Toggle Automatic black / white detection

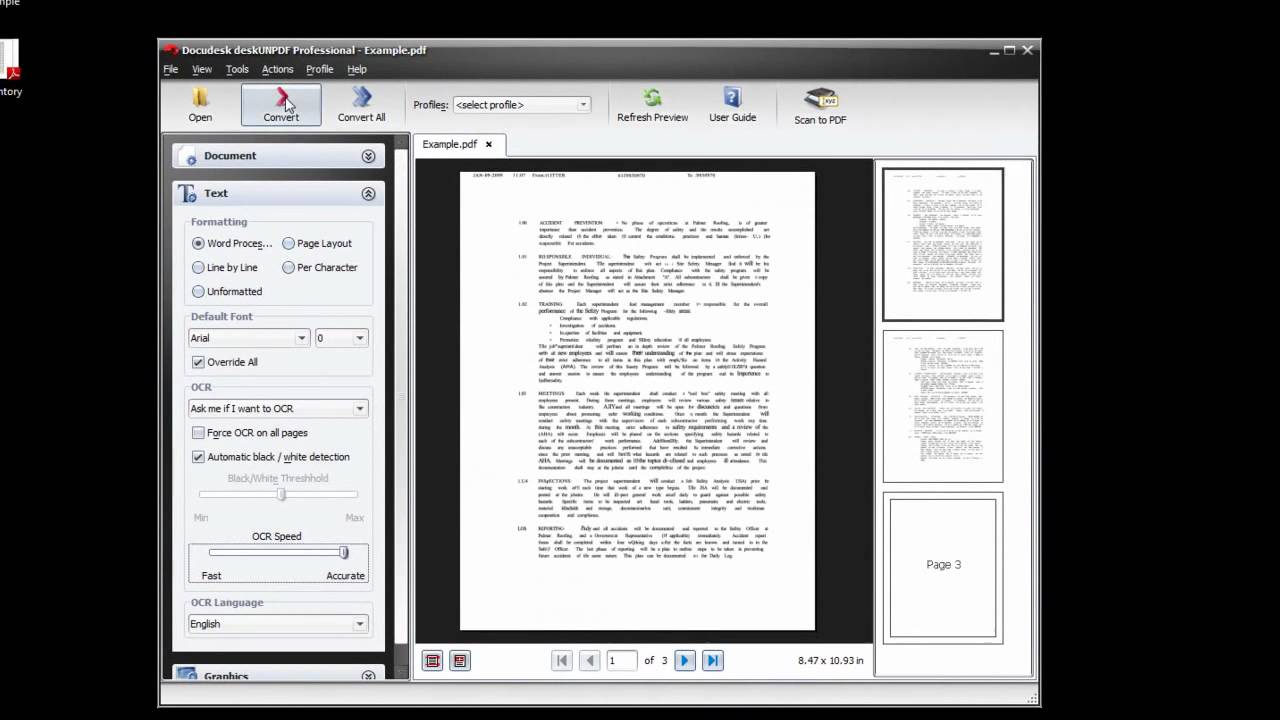(x=198, y=457)
